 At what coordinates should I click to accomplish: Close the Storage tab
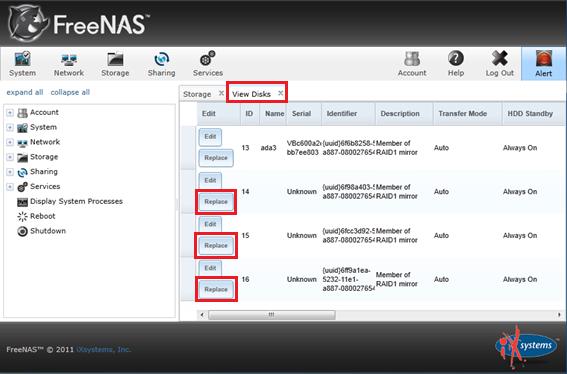[x=221, y=93]
